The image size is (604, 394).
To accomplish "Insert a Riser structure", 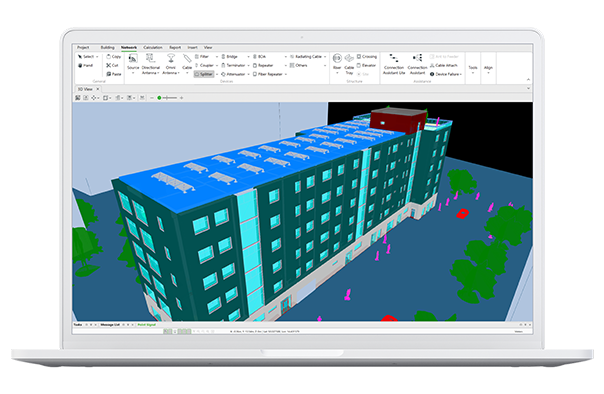I will [337, 62].
